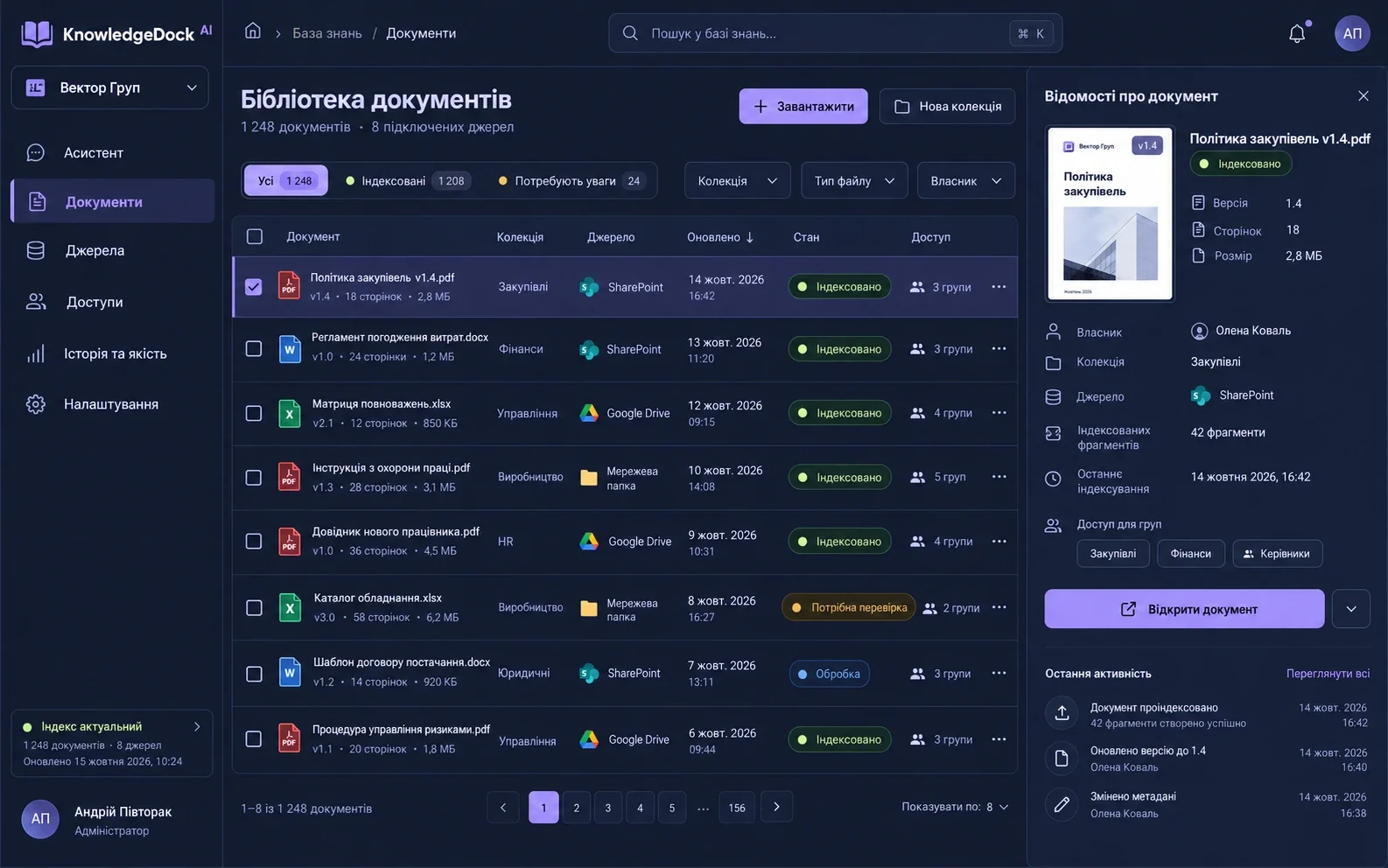
Task: Click the Excel icon of Матриця повноважень.xlsx
Action: 289,413
